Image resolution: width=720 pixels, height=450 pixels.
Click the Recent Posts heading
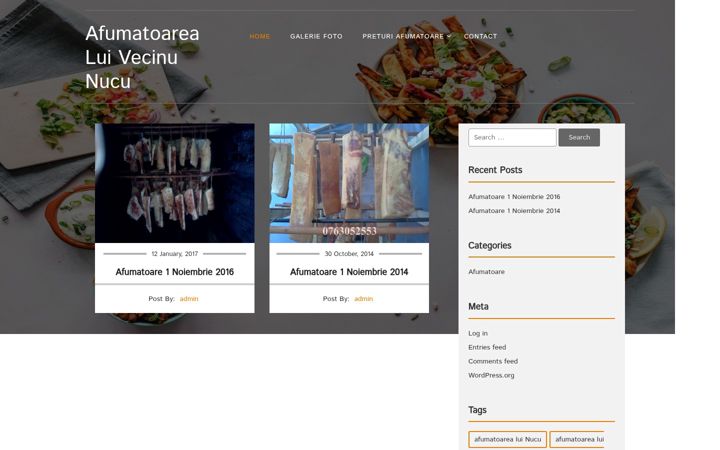(x=495, y=170)
